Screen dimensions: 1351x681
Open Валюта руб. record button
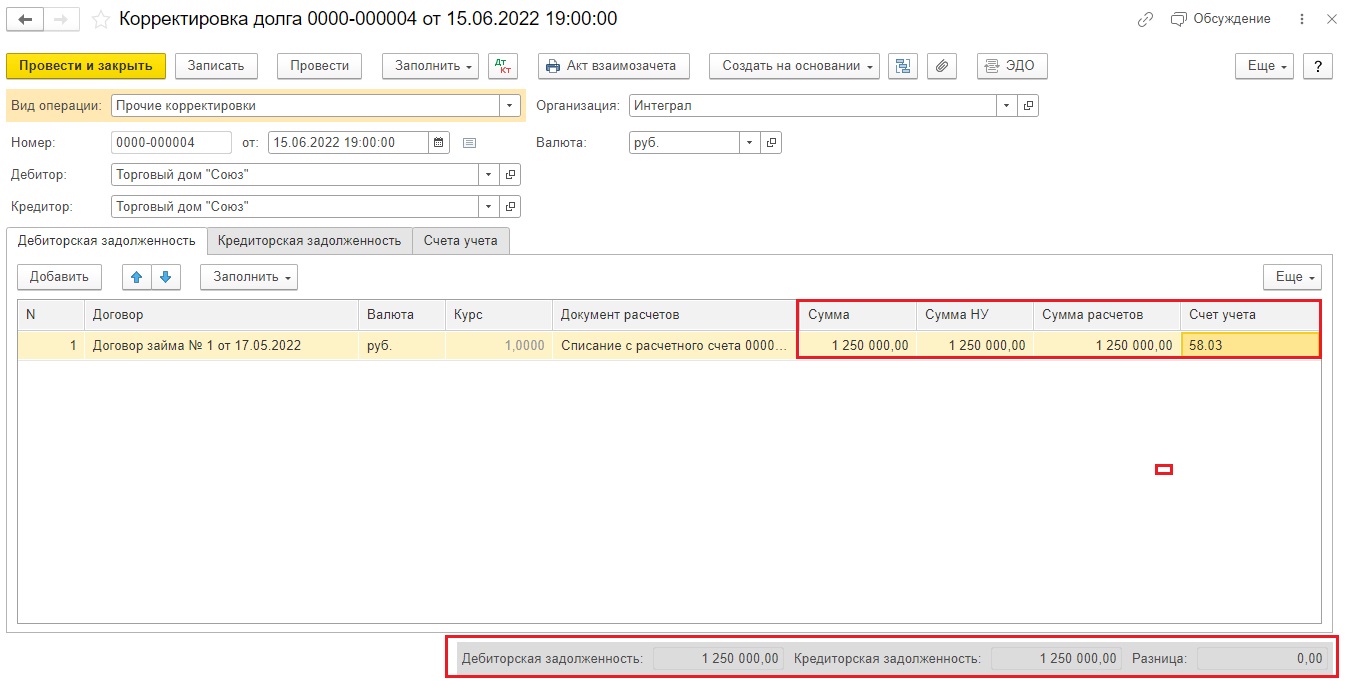click(x=770, y=142)
